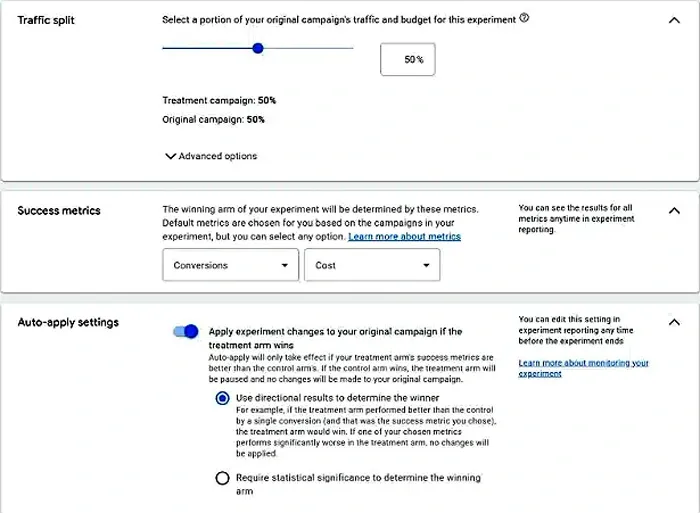Open Learn more about metrics link
This screenshot has height=513, width=700.
pos(404,237)
